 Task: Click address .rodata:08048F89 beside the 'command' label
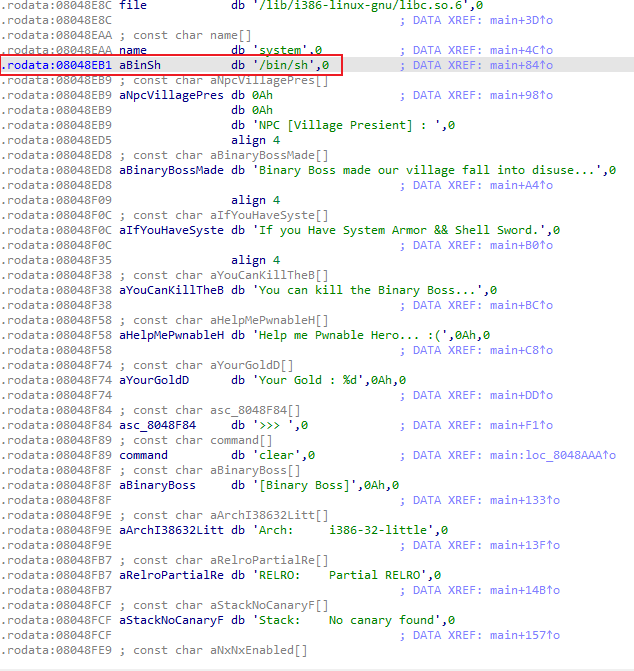pos(56,454)
